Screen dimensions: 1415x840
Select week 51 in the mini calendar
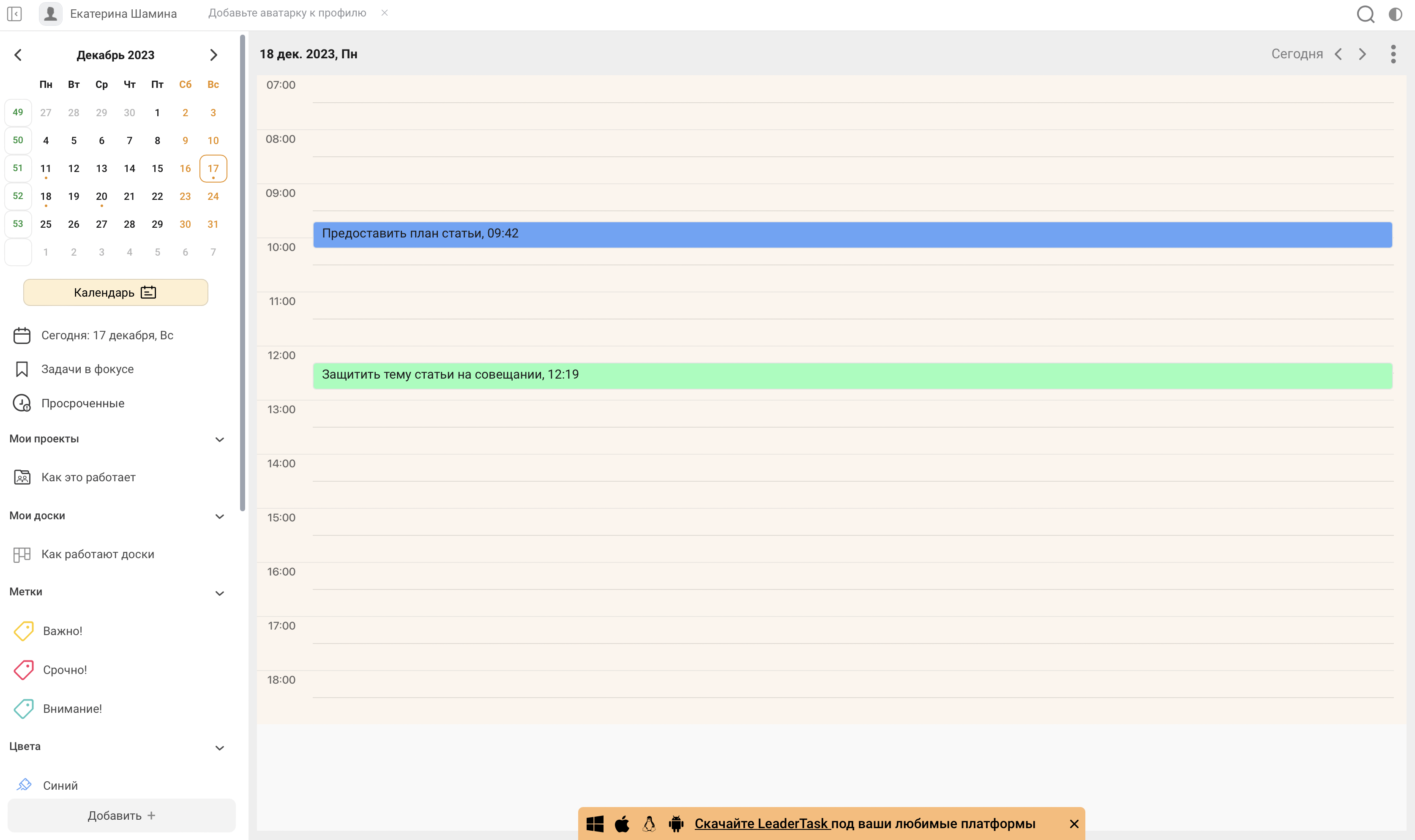[x=18, y=168]
